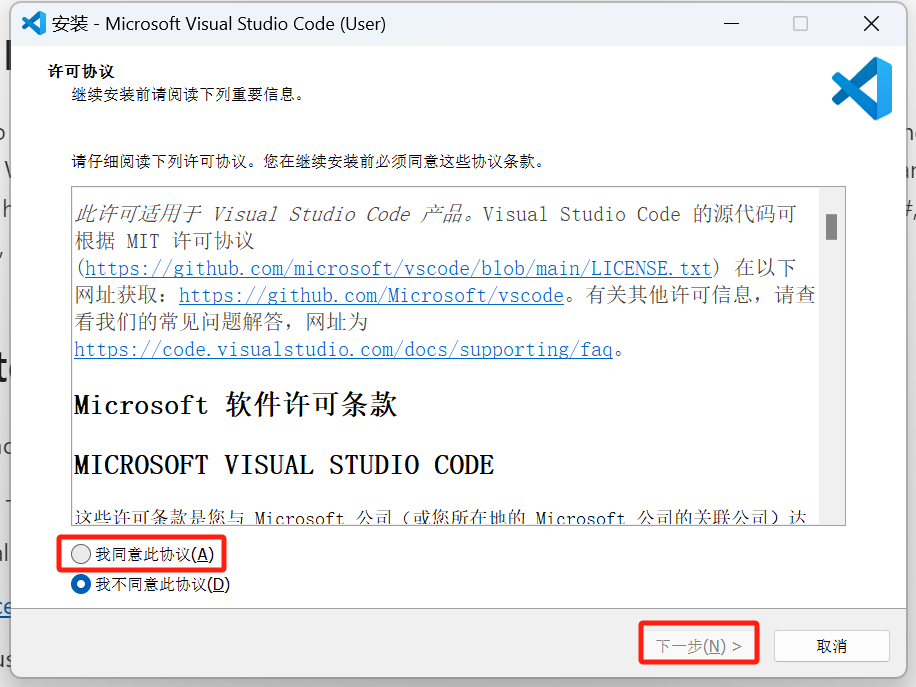Click the 许可协议 heading text

click(x=81, y=71)
